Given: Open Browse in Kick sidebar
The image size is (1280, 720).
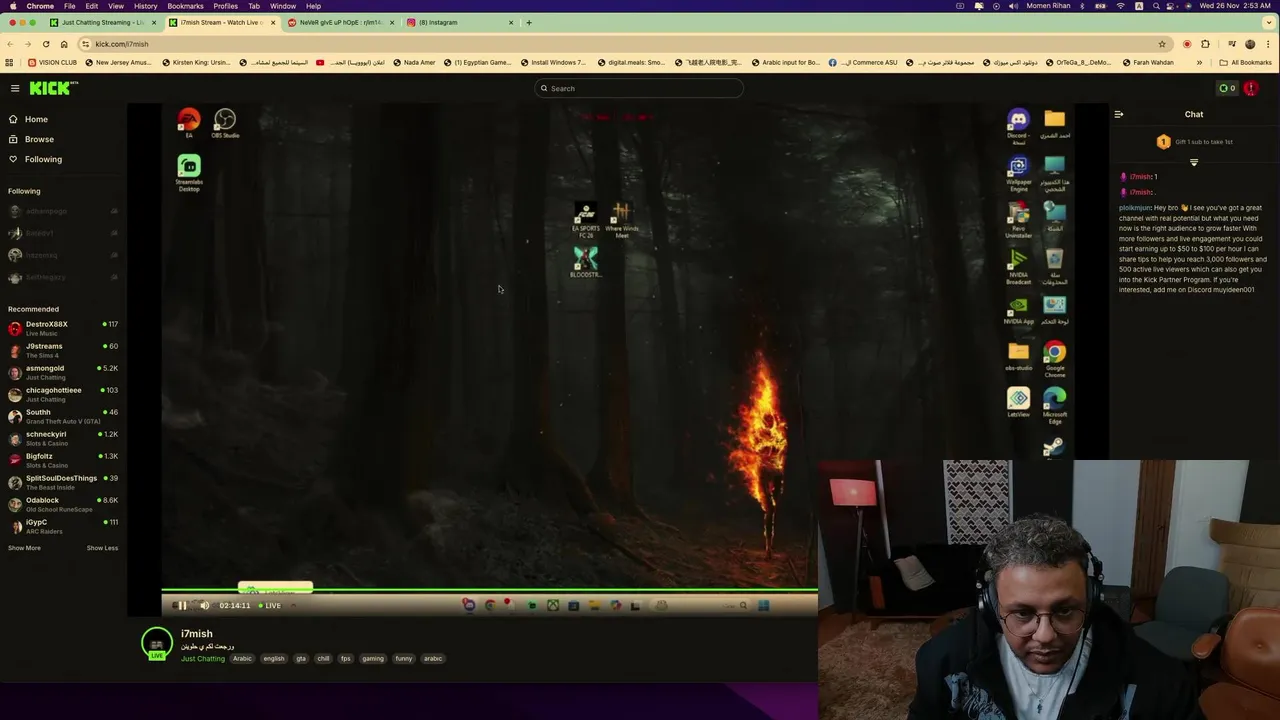Looking at the screenshot, I should (x=39, y=139).
